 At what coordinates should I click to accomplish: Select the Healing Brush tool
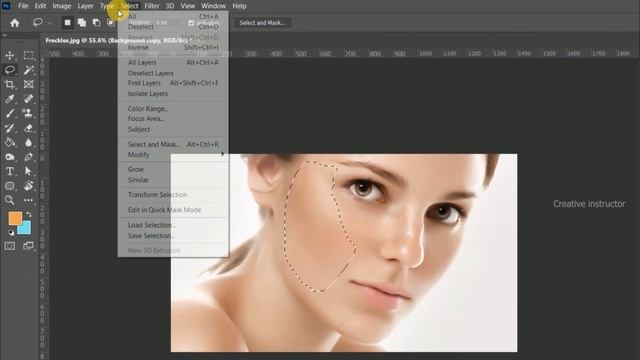[28, 99]
